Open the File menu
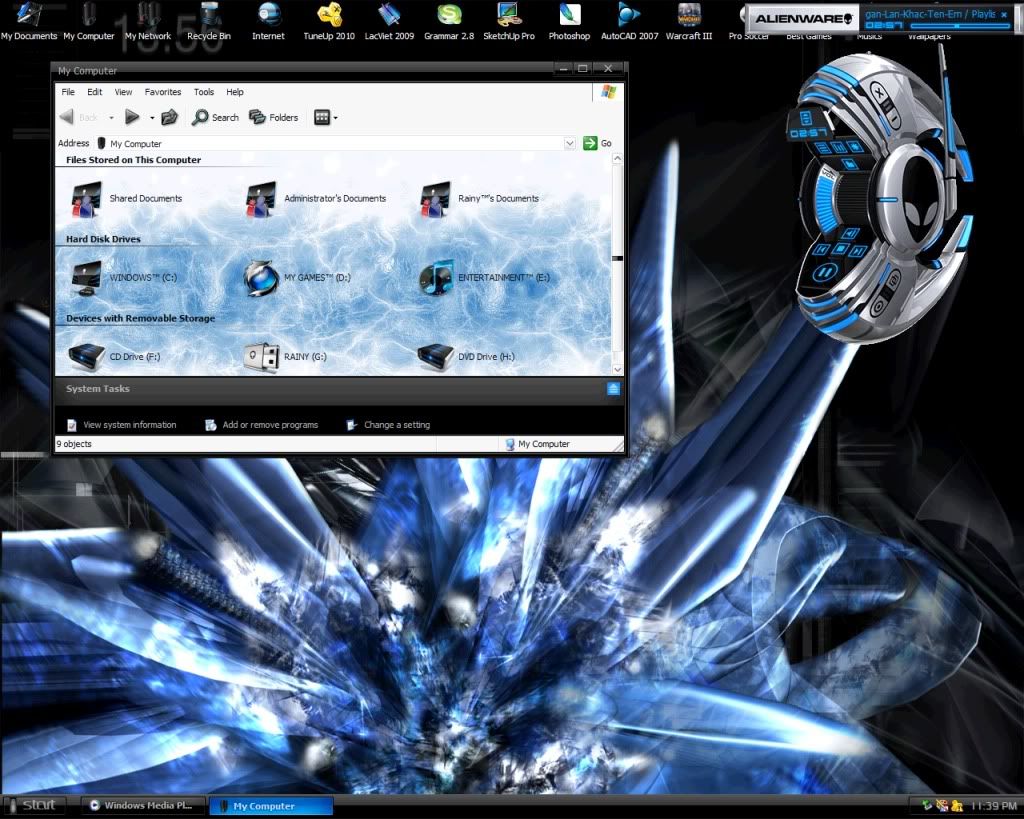The image size is (1024, 819). tap(68, 92)
